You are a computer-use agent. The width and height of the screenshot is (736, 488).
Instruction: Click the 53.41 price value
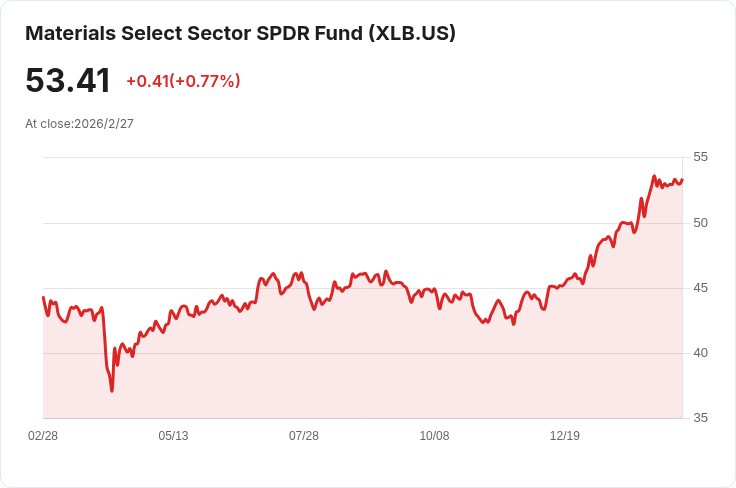pyautogui.click(x=68, y=81)
